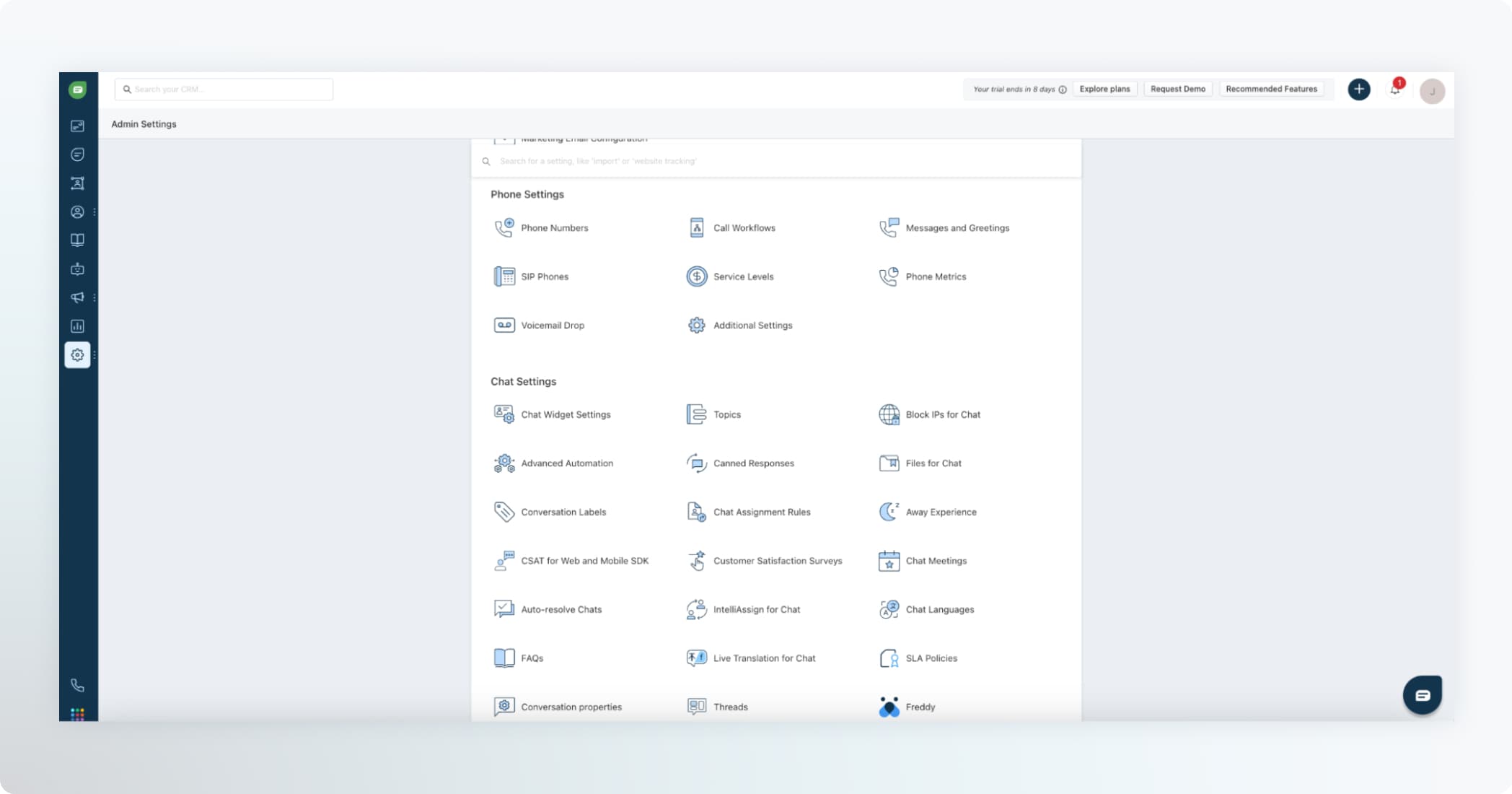The height and width of the screenshot is (794, 1512).
Task: Click Recommended Features button
Action: point(1271,90)
